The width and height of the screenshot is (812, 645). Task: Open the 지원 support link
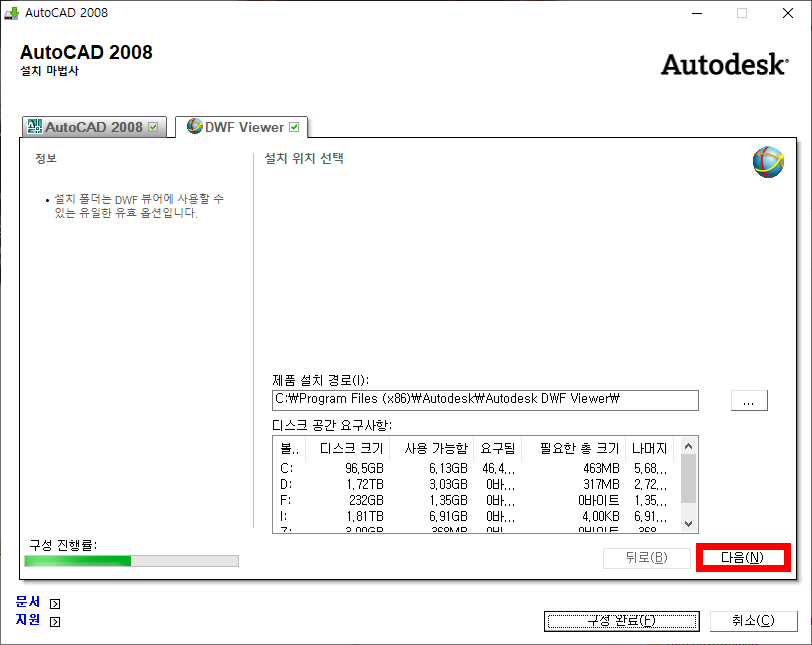coord(27,619)
